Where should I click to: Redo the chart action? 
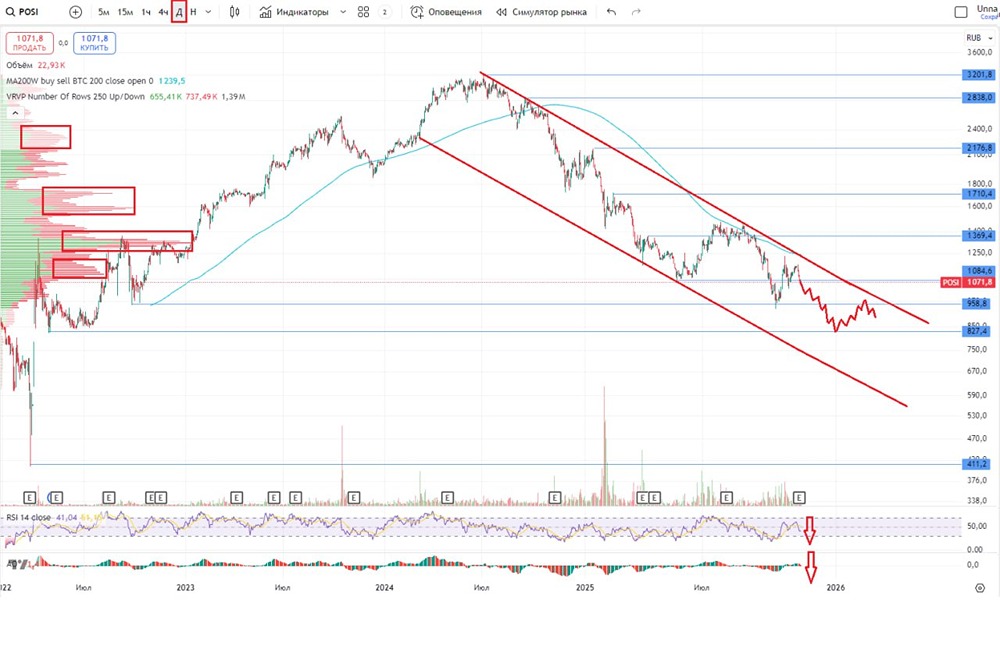[636, 11]
